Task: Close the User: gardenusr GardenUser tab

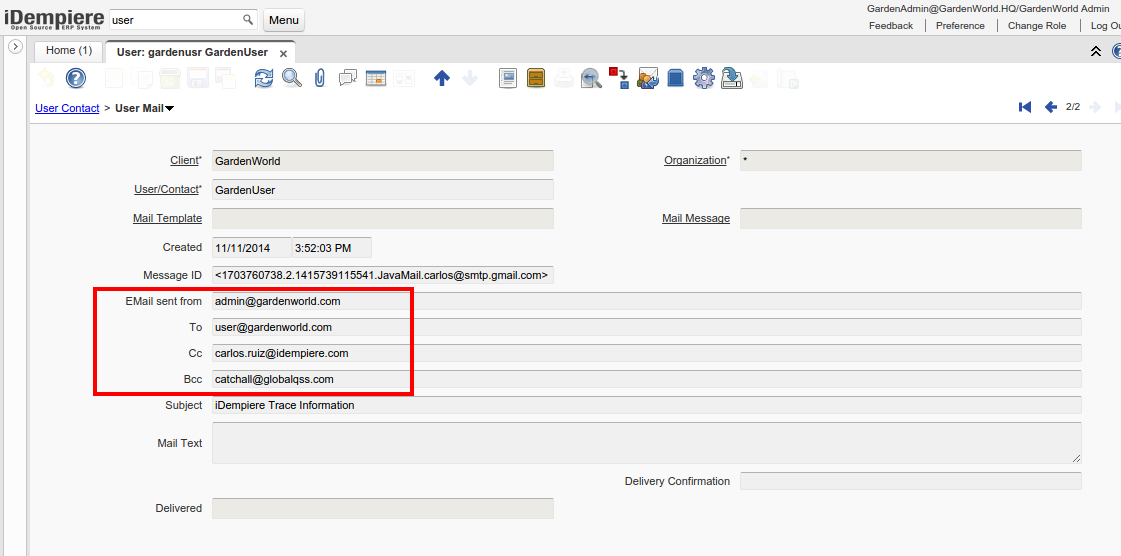Action: [x=283, y=54]
